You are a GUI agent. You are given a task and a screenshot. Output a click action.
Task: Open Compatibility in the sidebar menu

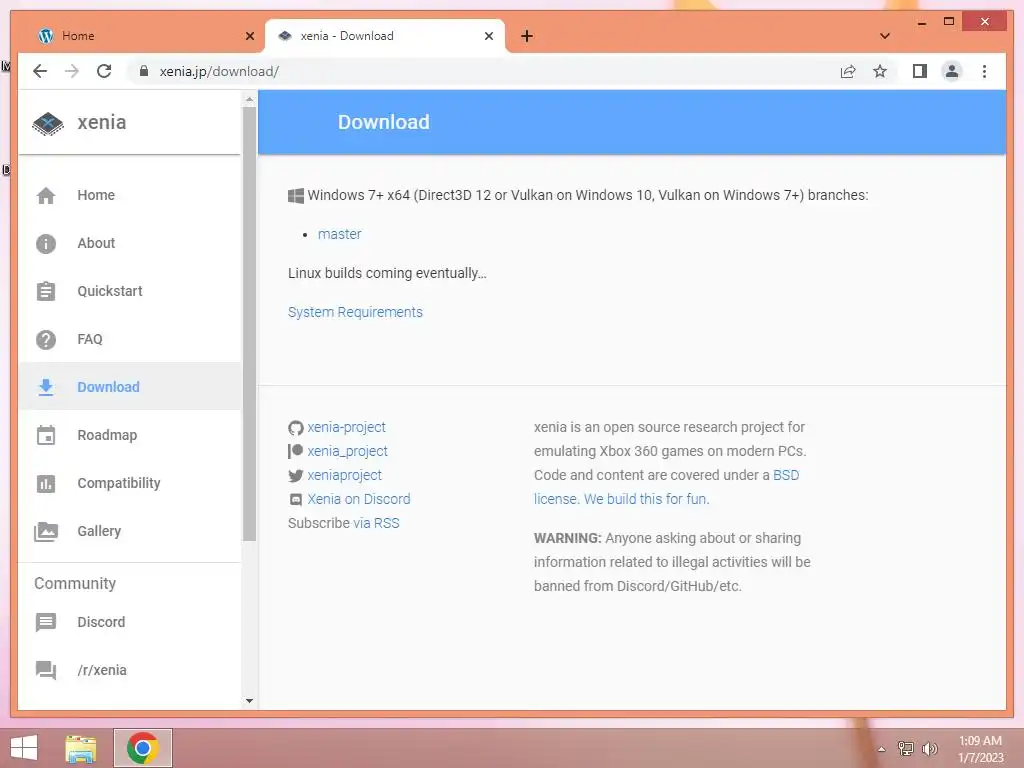(130, 484)
